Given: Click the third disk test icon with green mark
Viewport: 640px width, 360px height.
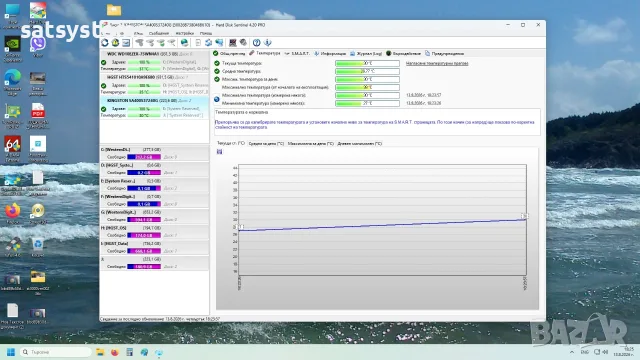Looking at the screenshot, I should coord(161,42).
